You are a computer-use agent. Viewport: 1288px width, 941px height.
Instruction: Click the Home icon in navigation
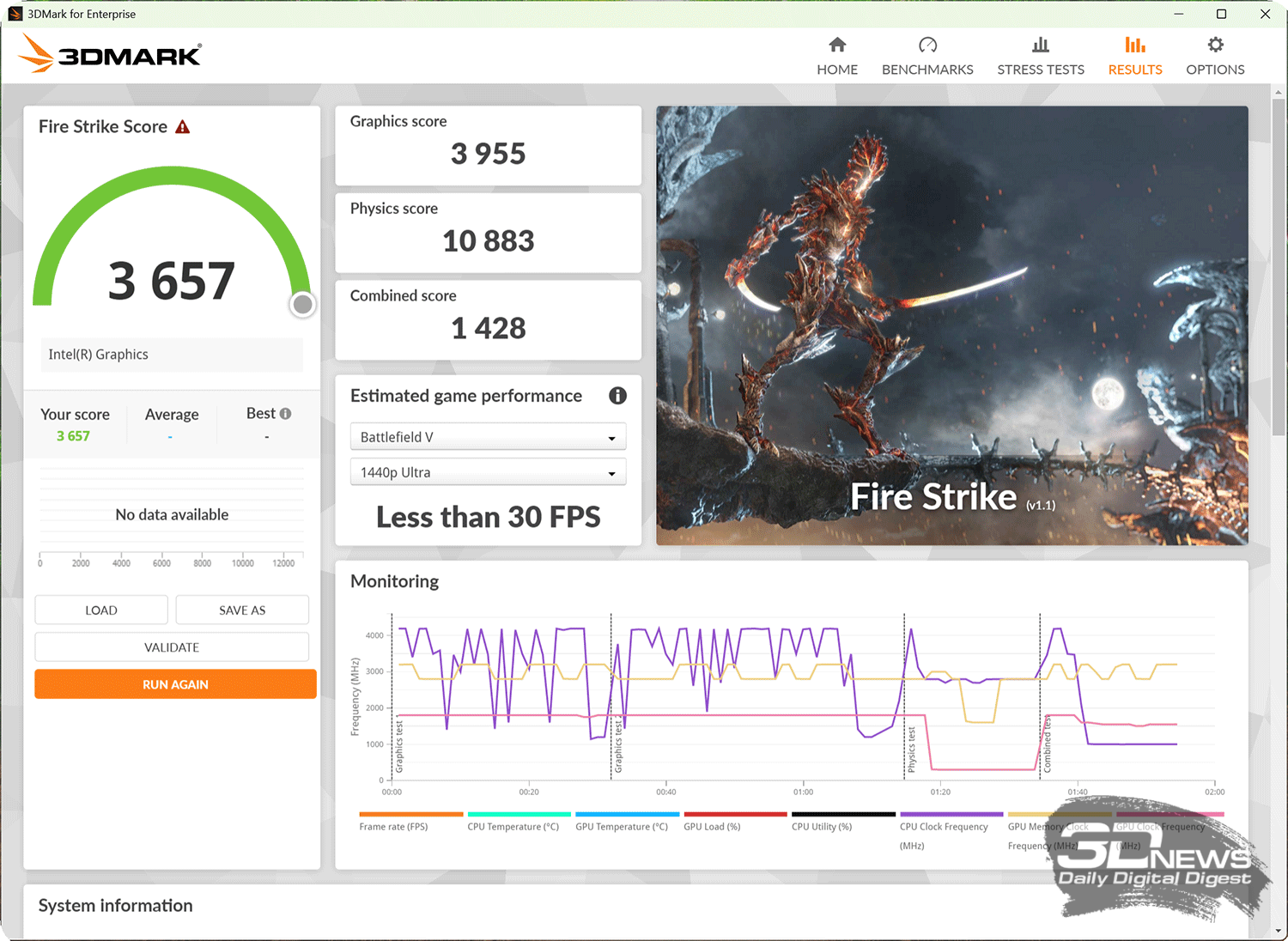[x=837, y=46]
